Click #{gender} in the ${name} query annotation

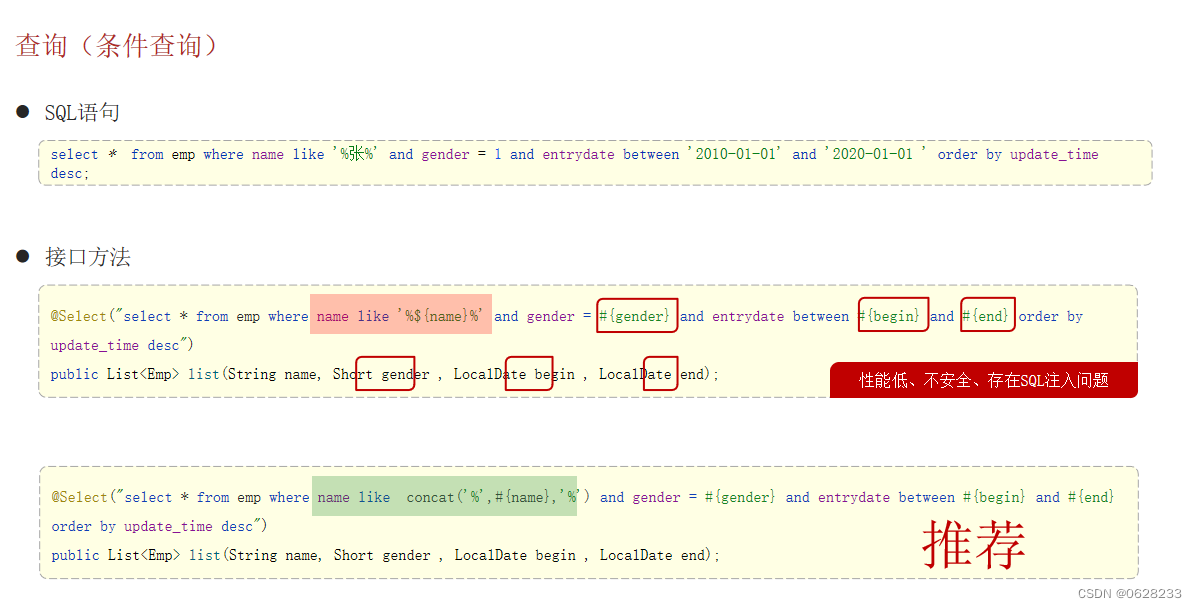point(635,315)
